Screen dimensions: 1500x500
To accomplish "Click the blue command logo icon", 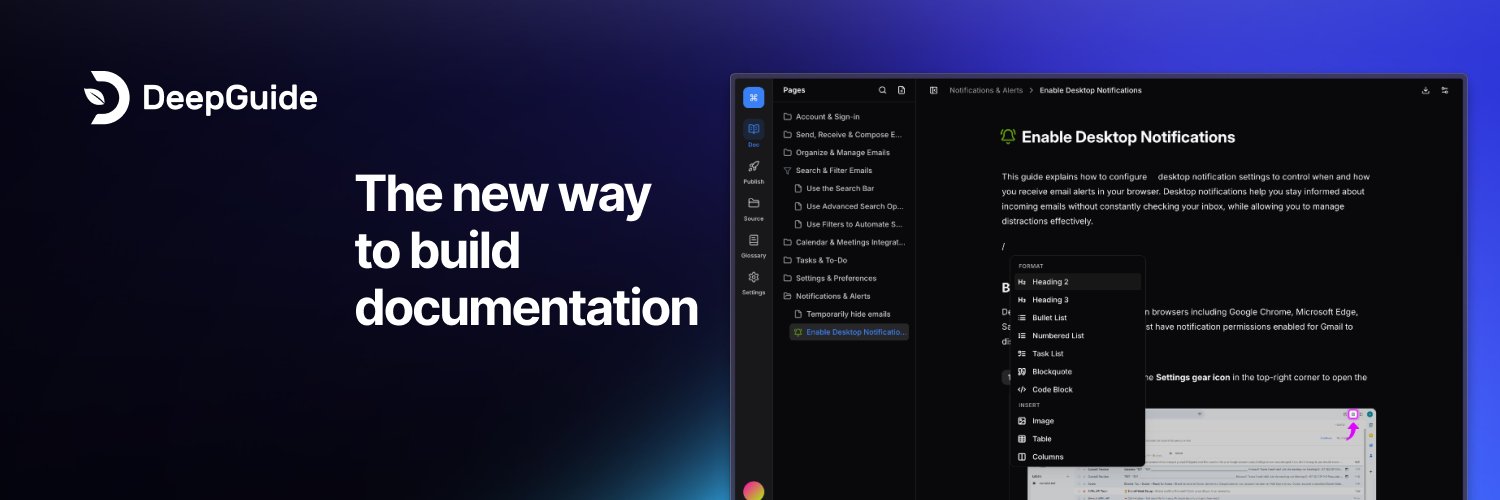I will [x=753, y=97].
